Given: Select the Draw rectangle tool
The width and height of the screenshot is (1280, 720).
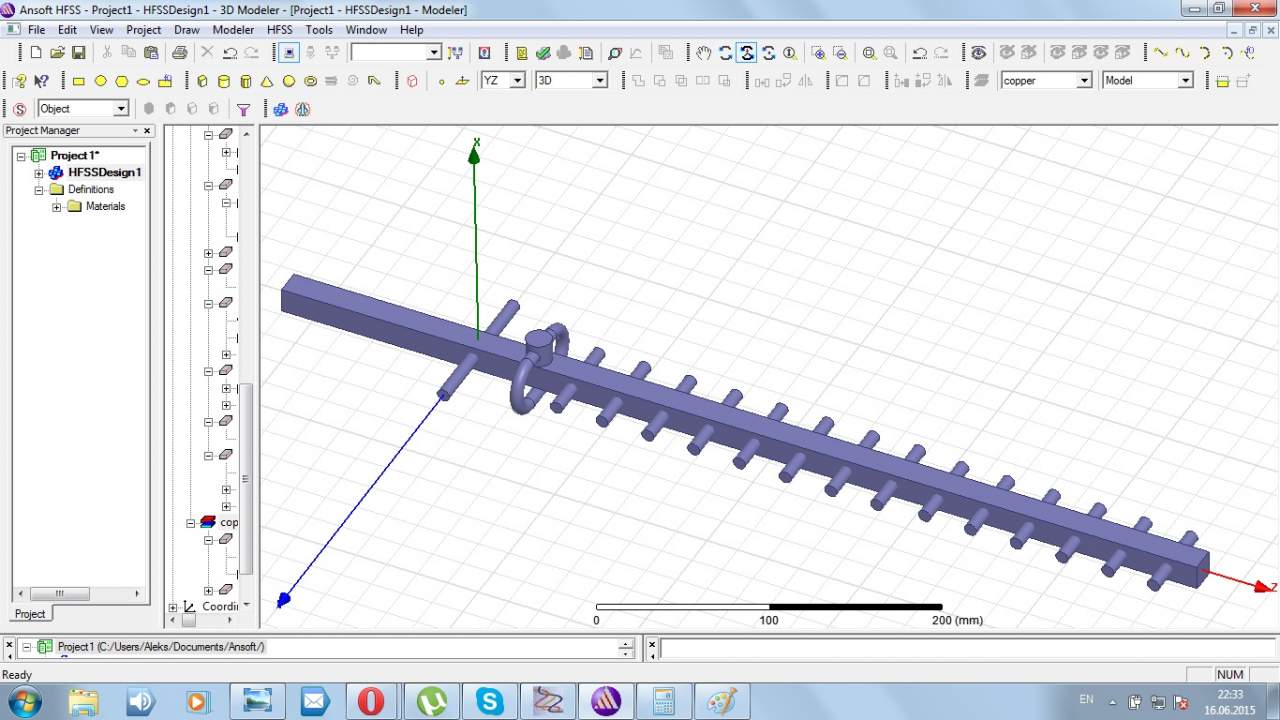Looking at the screenshot, I should pos(78,81).
